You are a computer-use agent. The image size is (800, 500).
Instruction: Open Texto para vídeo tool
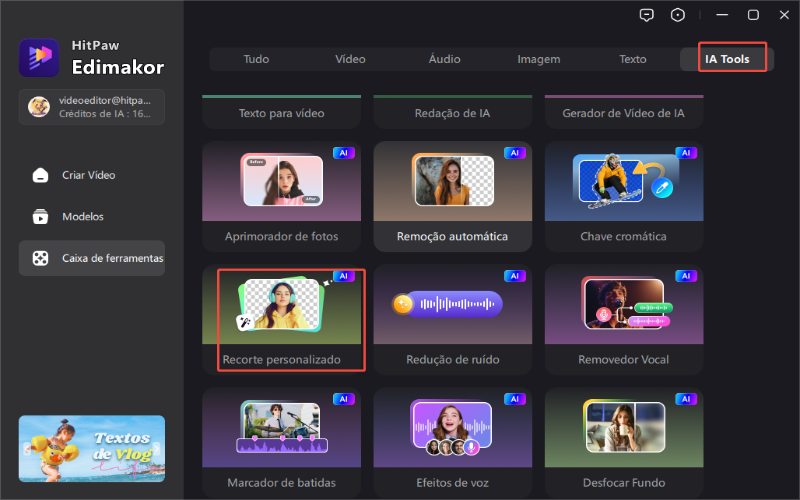282,113
